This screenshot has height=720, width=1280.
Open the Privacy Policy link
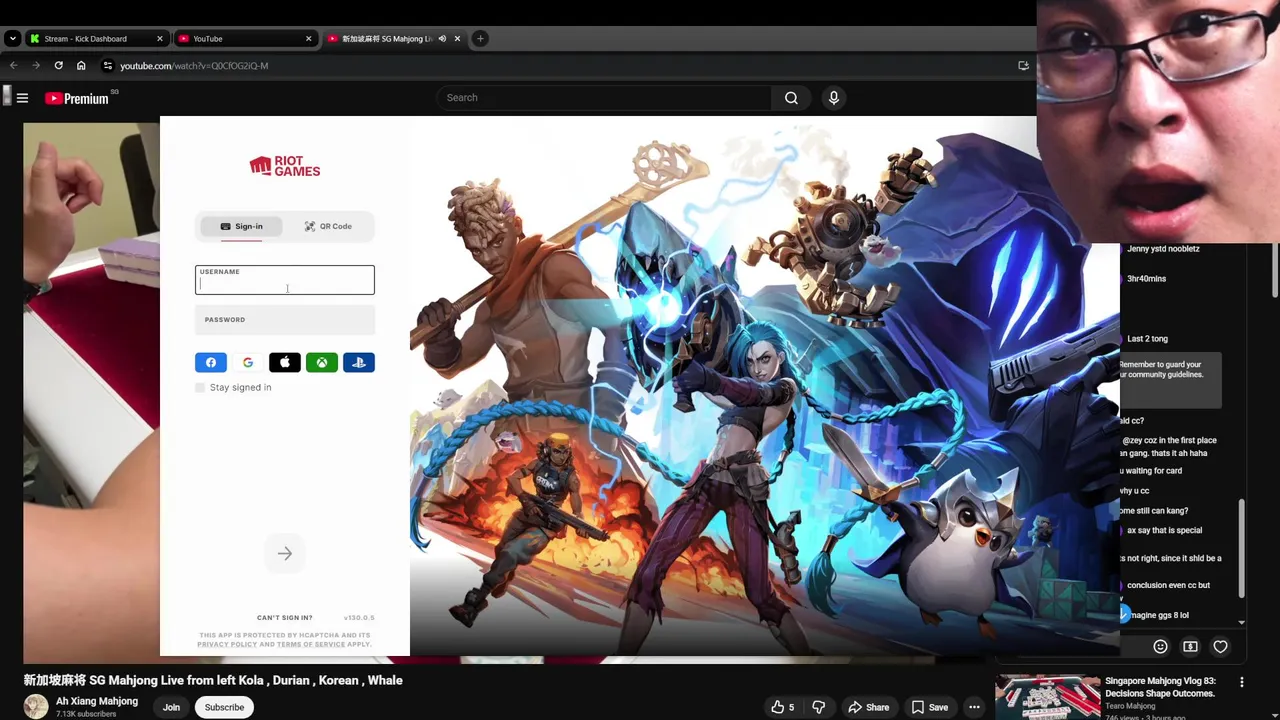click(227, 645)
